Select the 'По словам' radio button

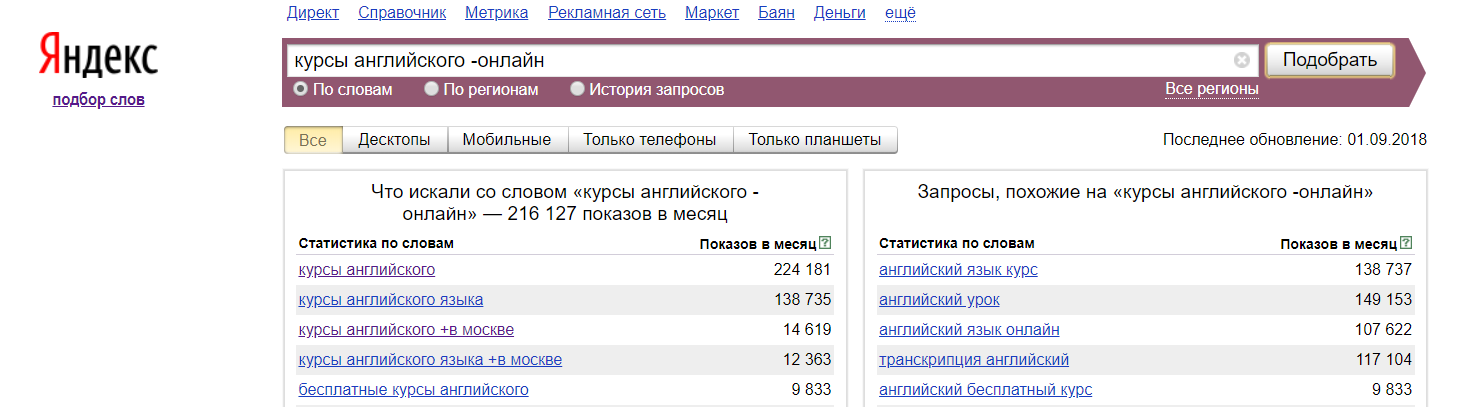pos(300,89)
